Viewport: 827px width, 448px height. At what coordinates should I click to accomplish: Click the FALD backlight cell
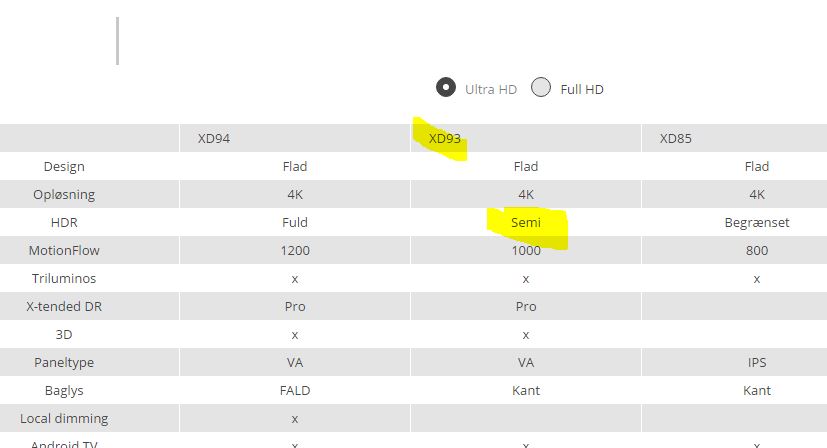(x=295, y=391)
